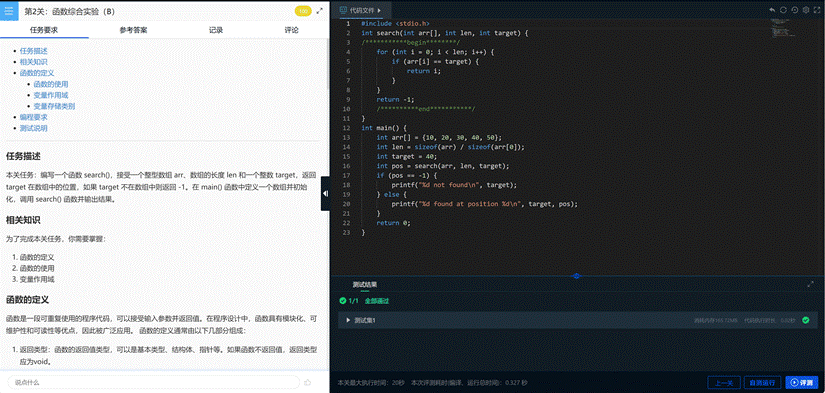Viewport: 825px width, 393px height.
Task: Click the 自测运行 button
Action: point(762,382)
